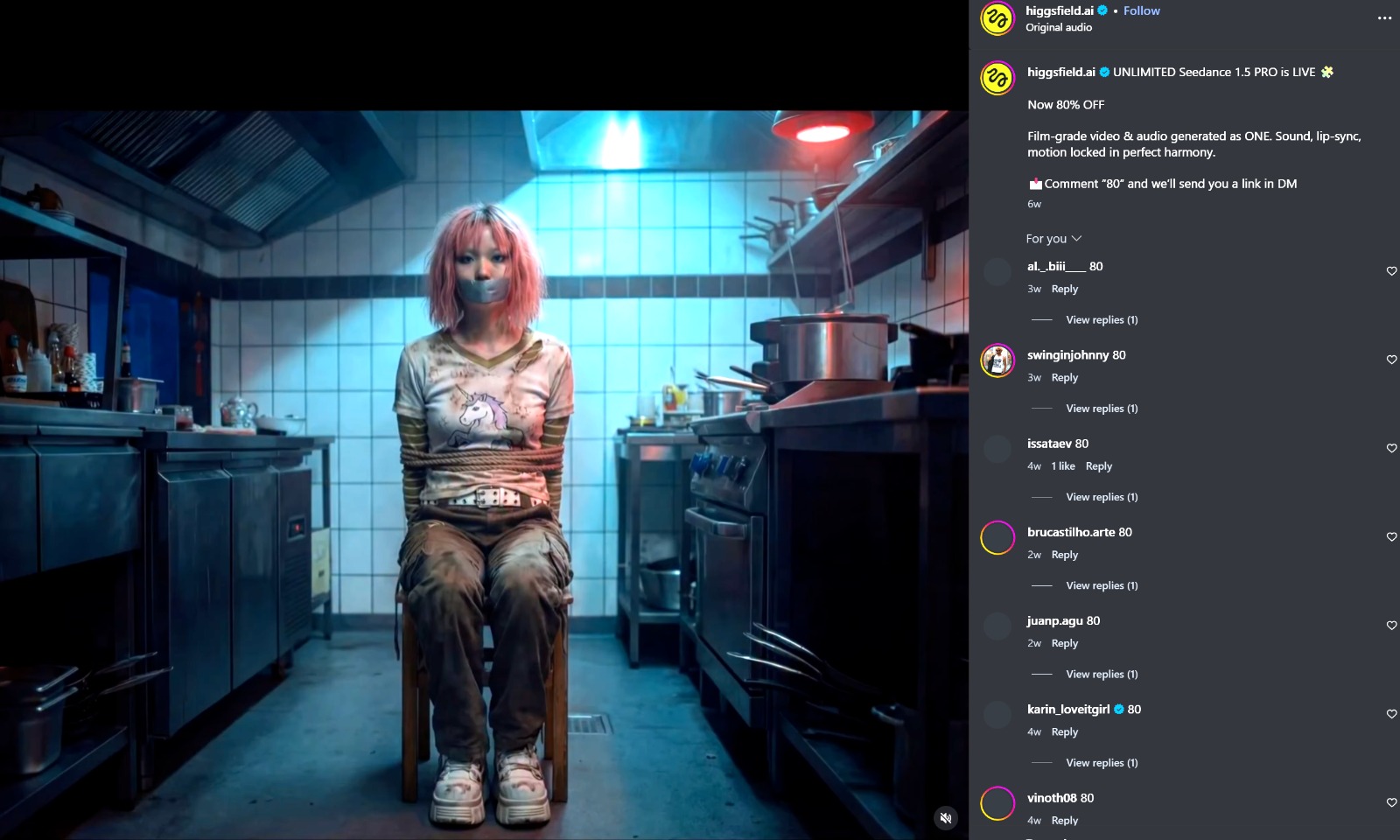
Task: Click the 3w timestamp on swinginjohnny's comment
Action: 1034,377
